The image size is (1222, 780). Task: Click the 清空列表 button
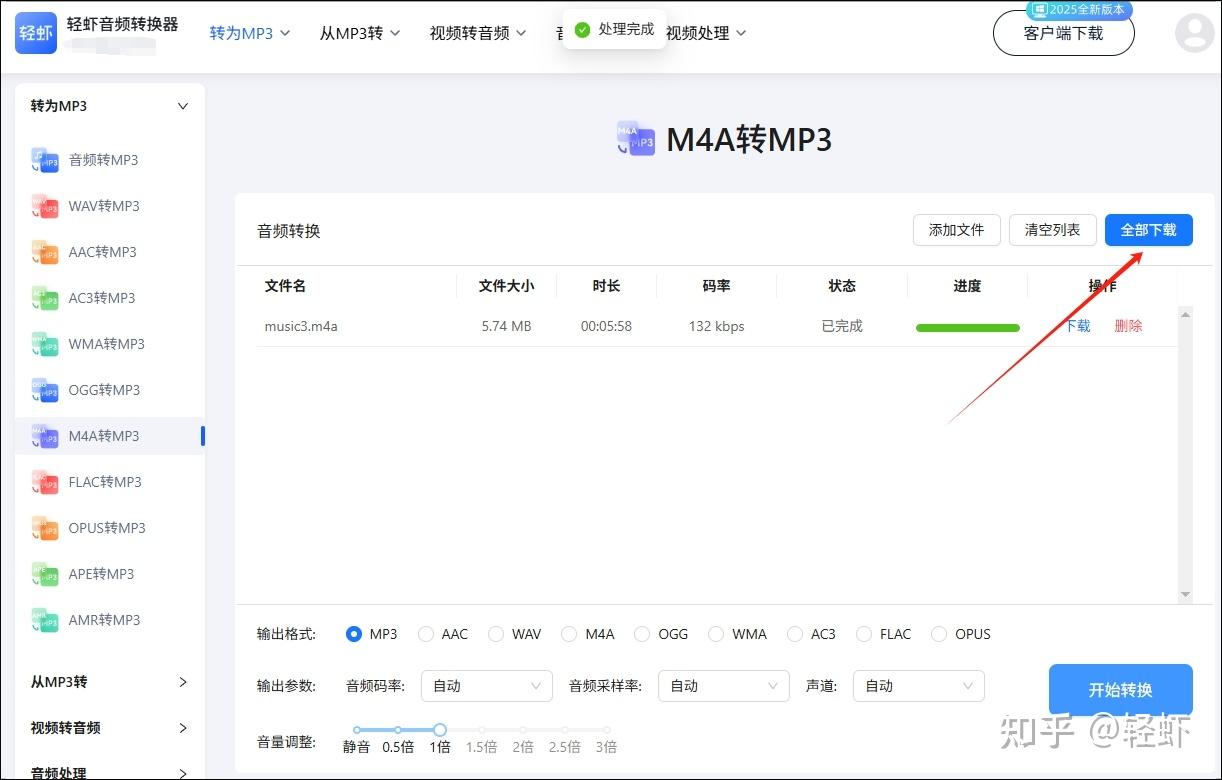1052,230
